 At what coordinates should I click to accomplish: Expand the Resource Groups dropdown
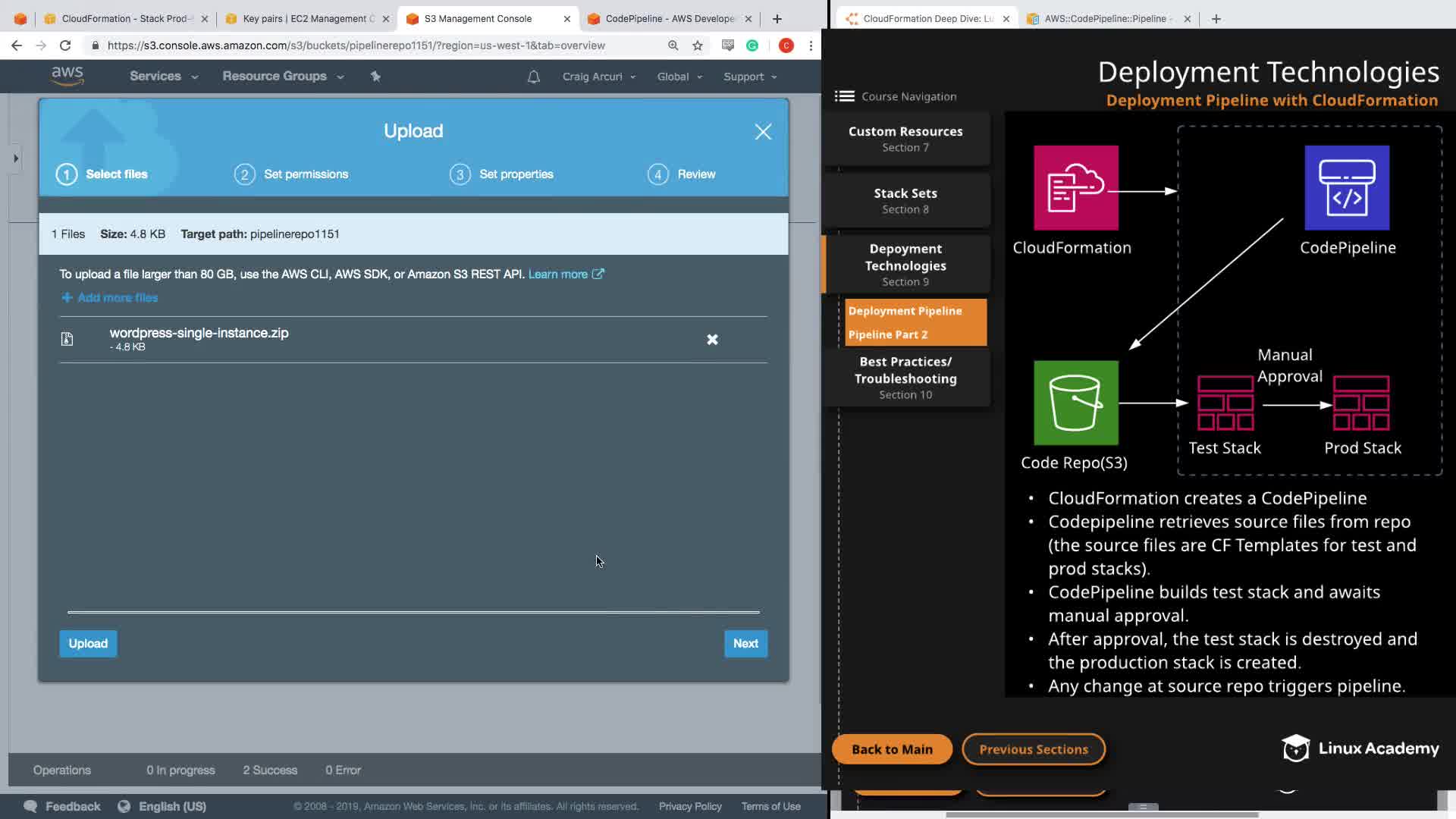(x=282, y=77)
